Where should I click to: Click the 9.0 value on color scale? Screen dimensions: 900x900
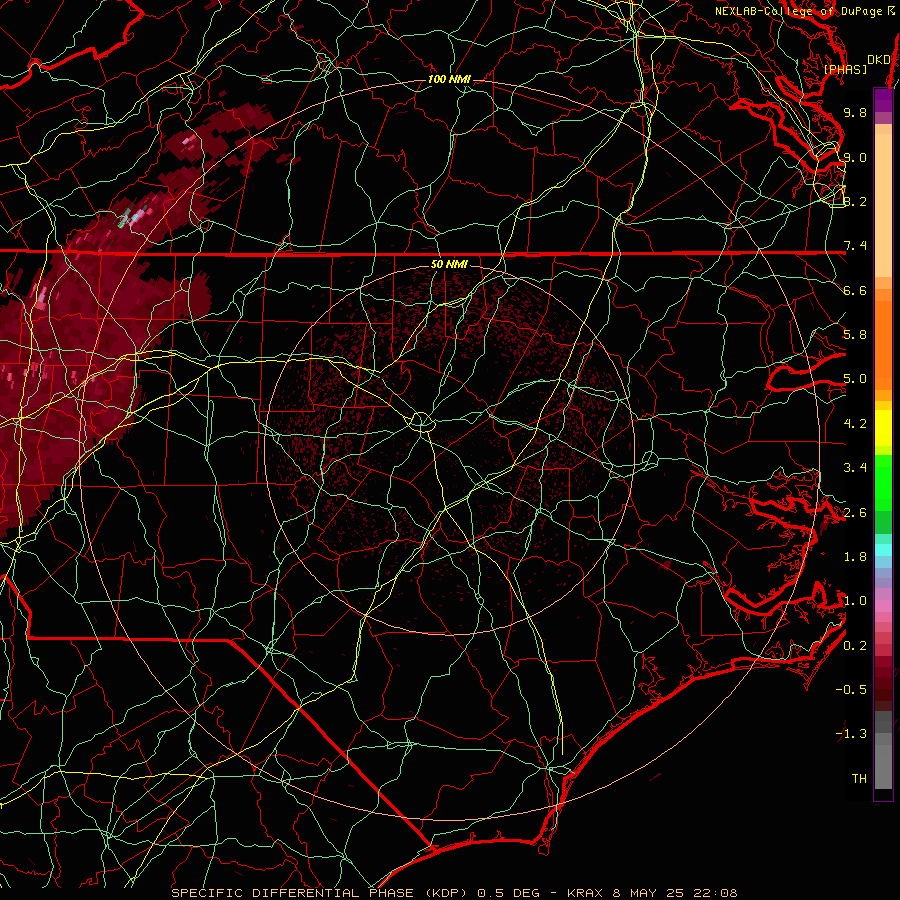(x=855, y=157)
